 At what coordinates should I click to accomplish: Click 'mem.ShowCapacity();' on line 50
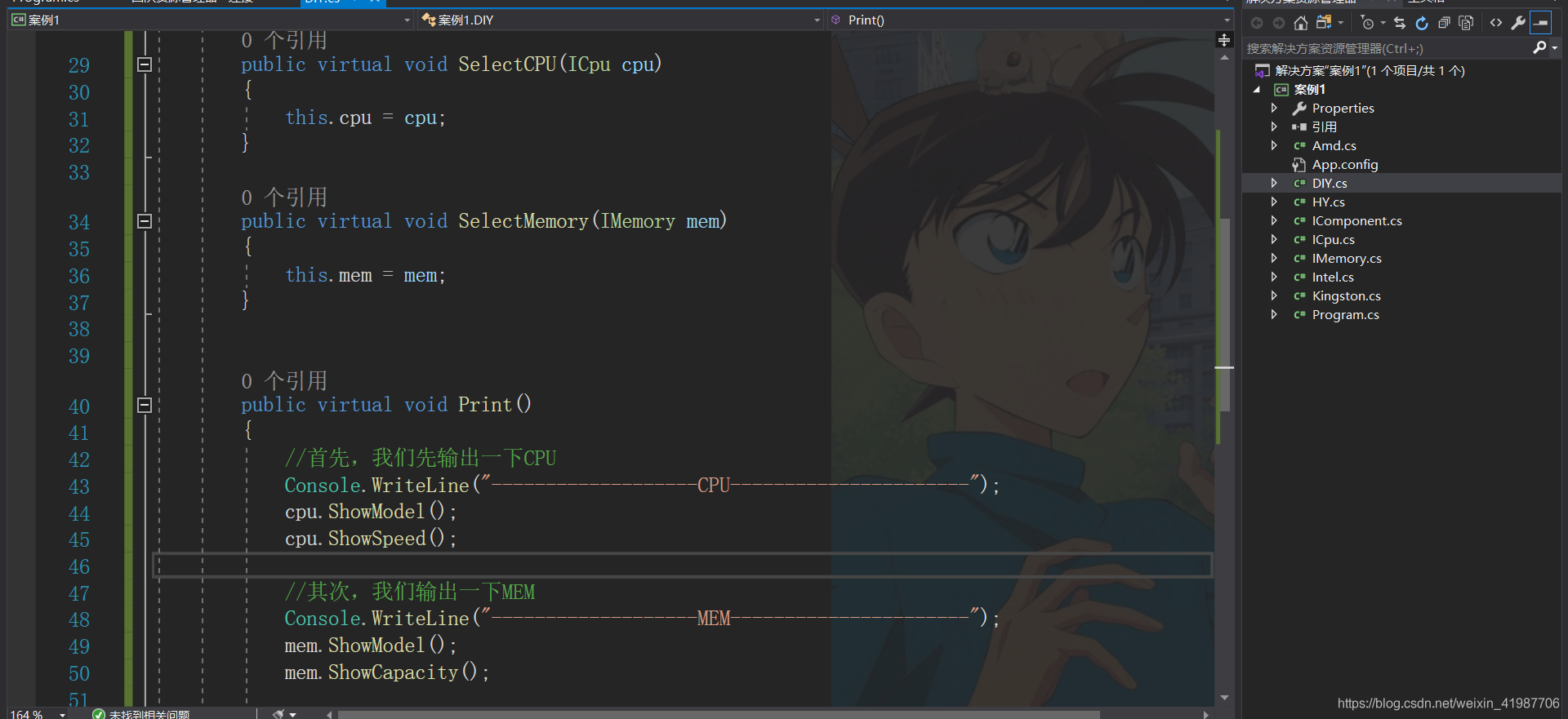pos(386,672)
